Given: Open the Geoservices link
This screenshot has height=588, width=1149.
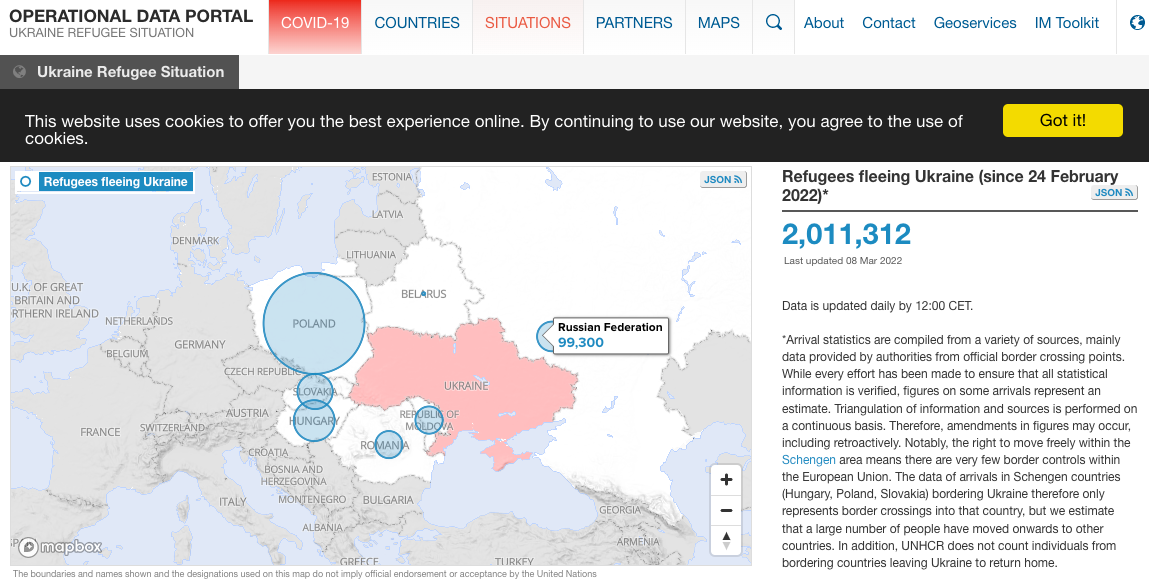Looking at the screenshot, I should (x=975, y=23).
